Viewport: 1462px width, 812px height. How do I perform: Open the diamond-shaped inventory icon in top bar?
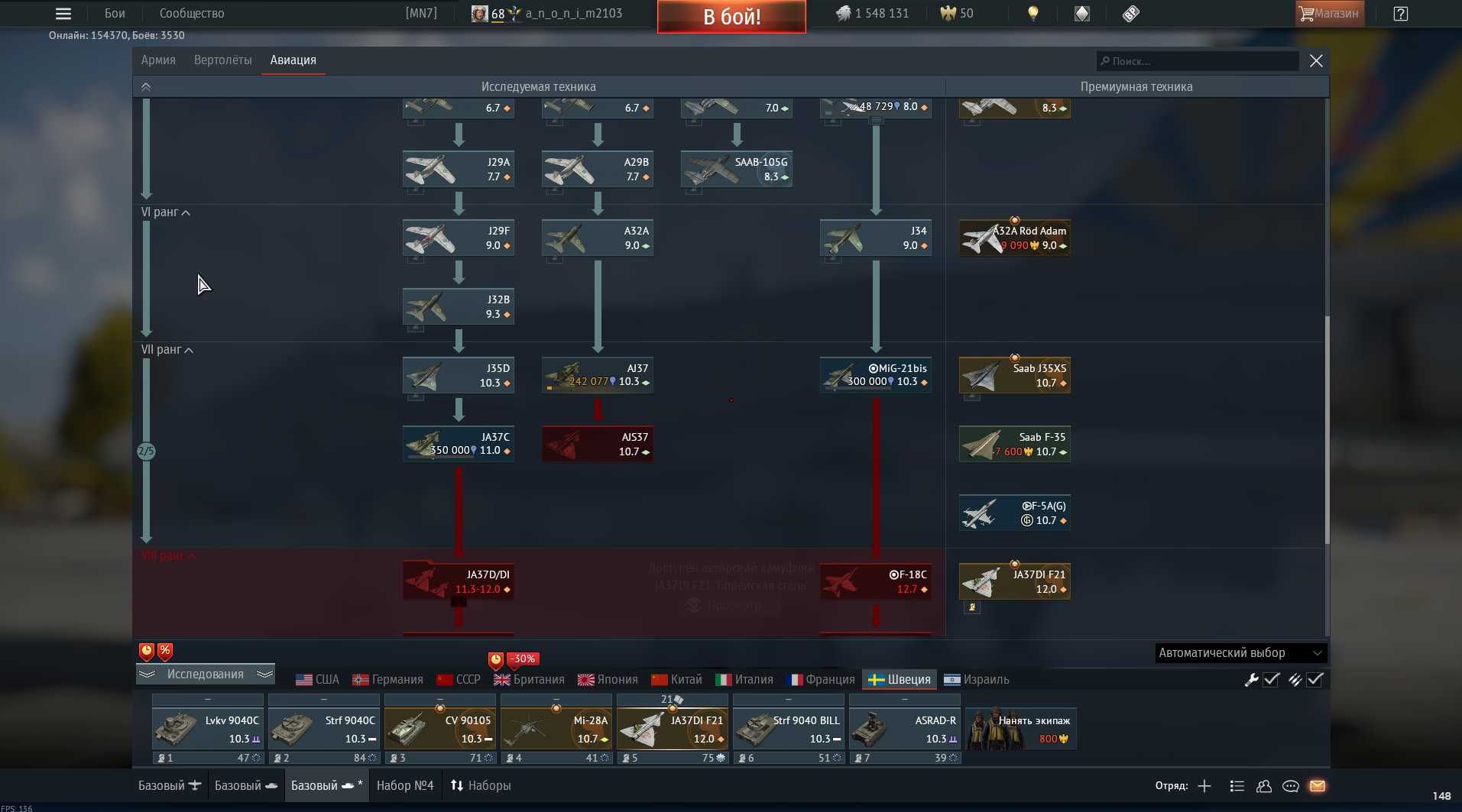[1082, 13]
